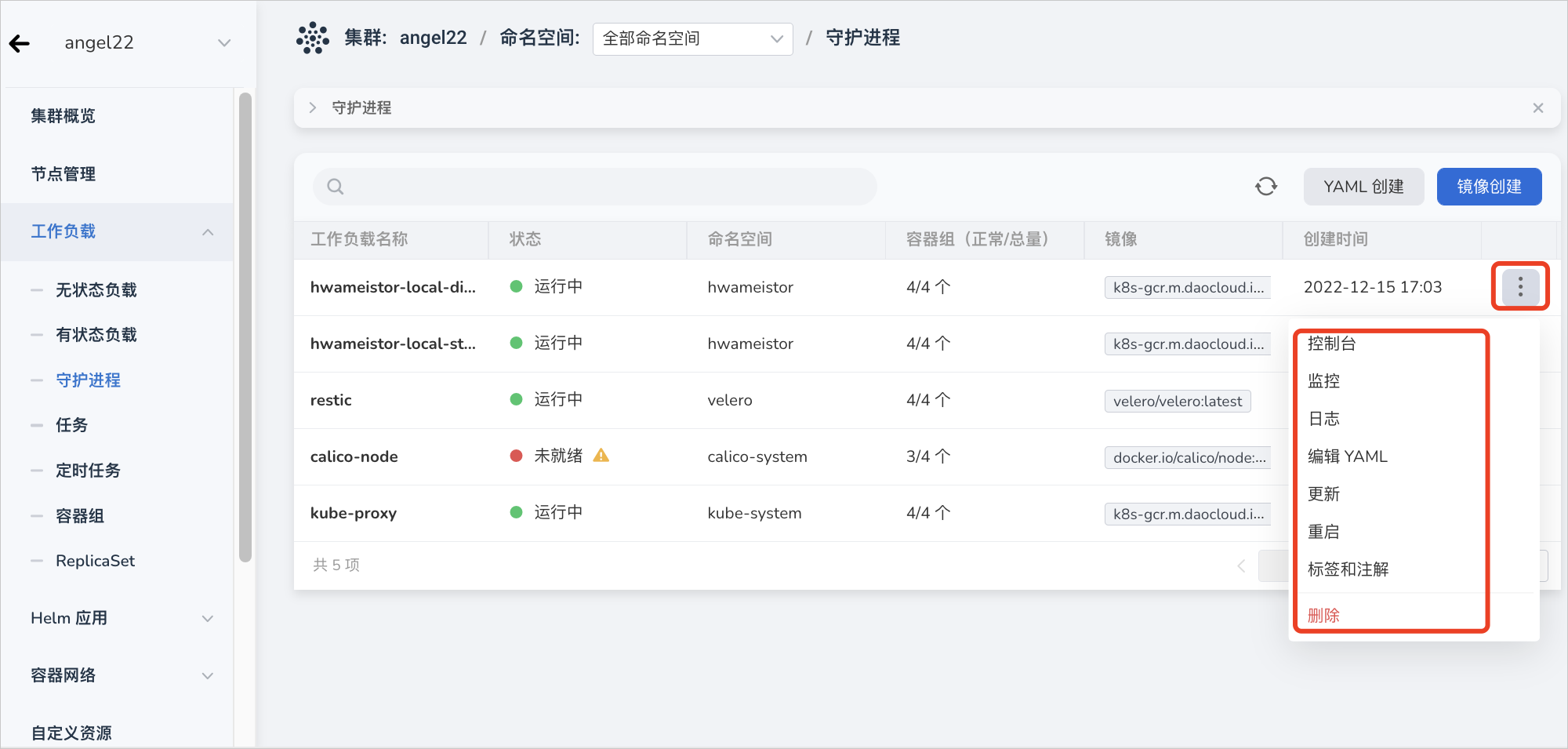
Task: Click the sidebar vertical scrollbar
Action: pos(245,328)
